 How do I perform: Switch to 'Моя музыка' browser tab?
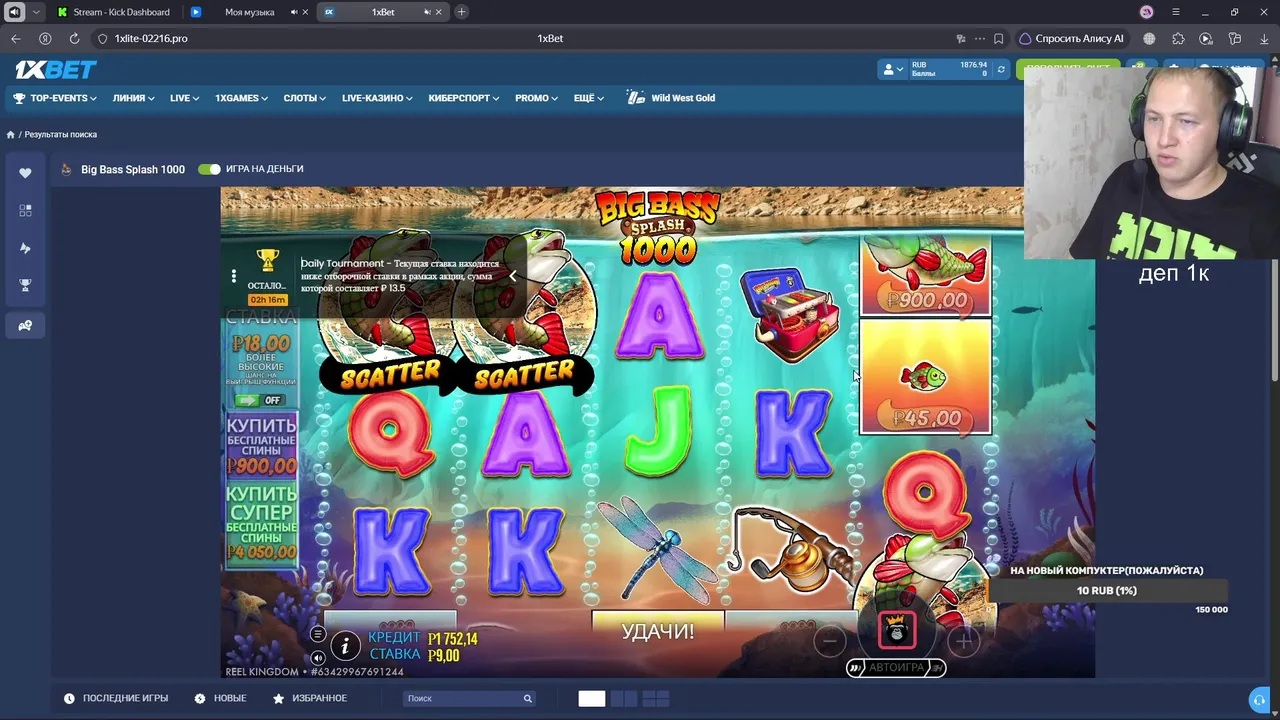pyautogui.click(x=250, y=12)
